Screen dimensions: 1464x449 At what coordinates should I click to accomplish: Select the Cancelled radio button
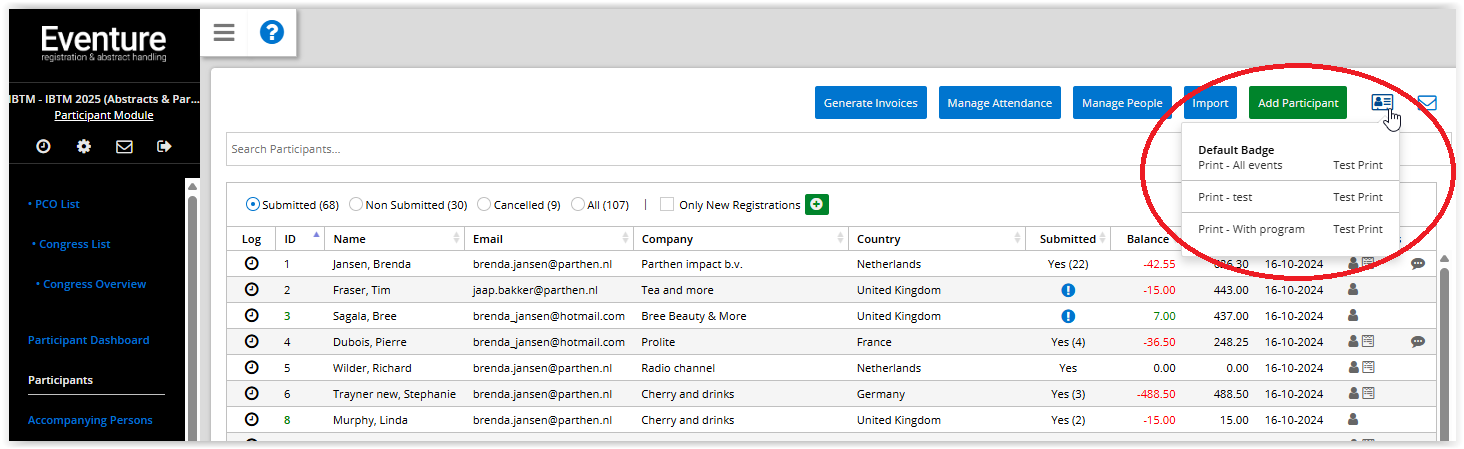tap(484, 205)
